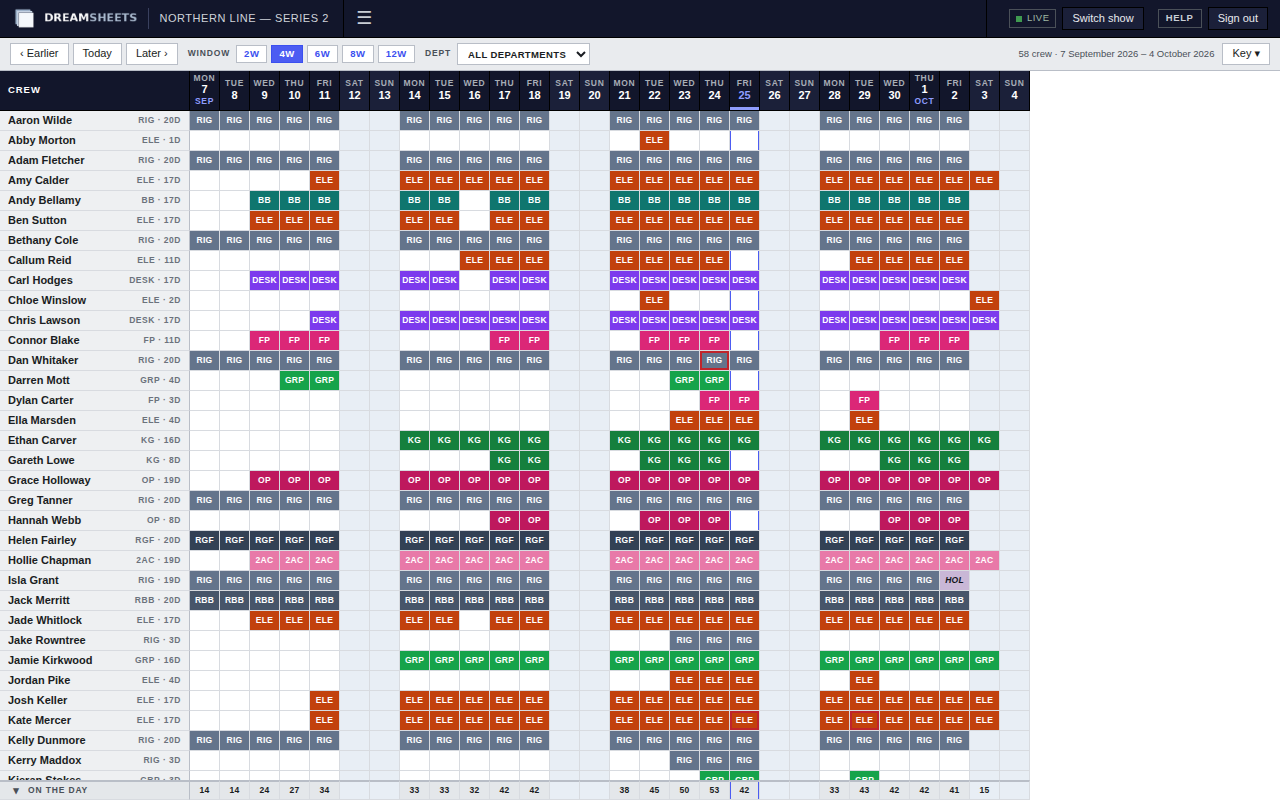1280x800 pixels.
Task: Collapse the On The Day totals row
Action: [16, 791]
